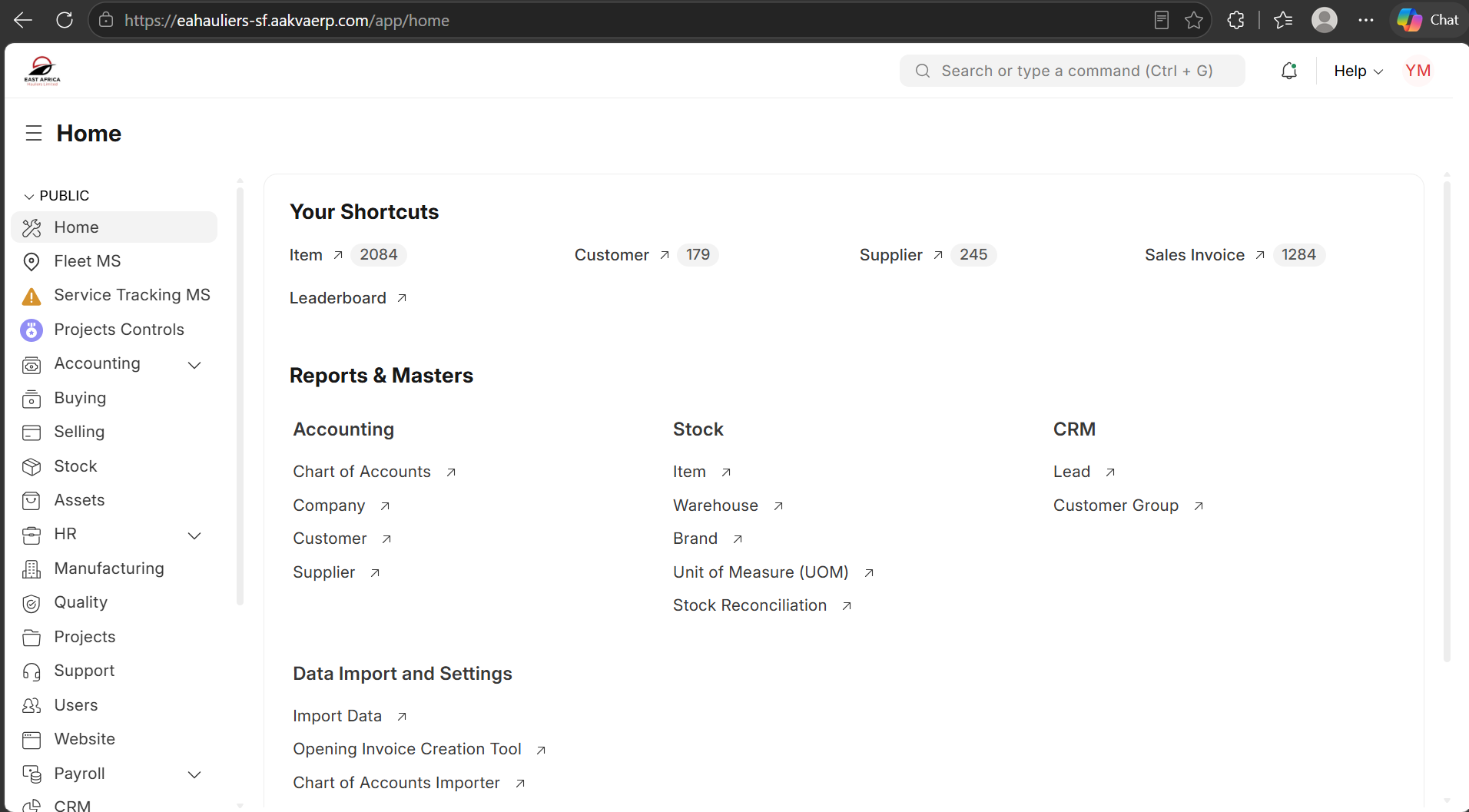Viewport: 1469px width, 812px height.
Task: Open browser settings three-dots menu
Action: coord(1365,20)
